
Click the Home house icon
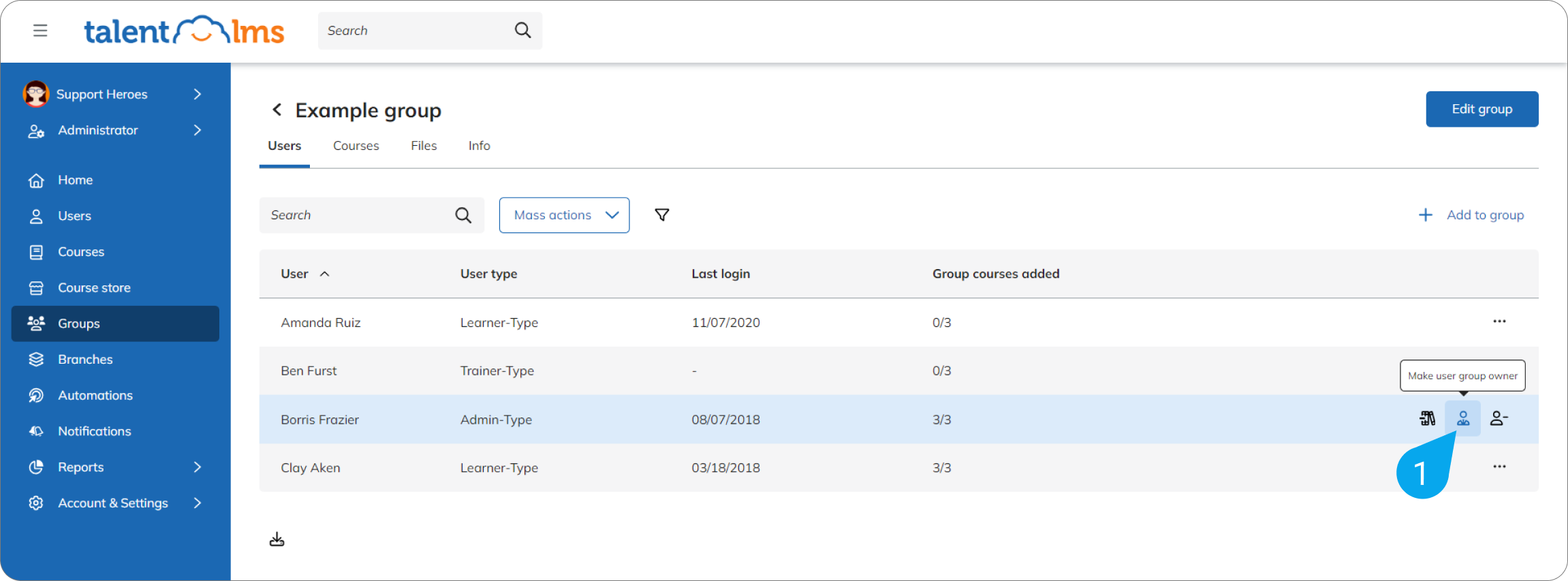[36, 180]
